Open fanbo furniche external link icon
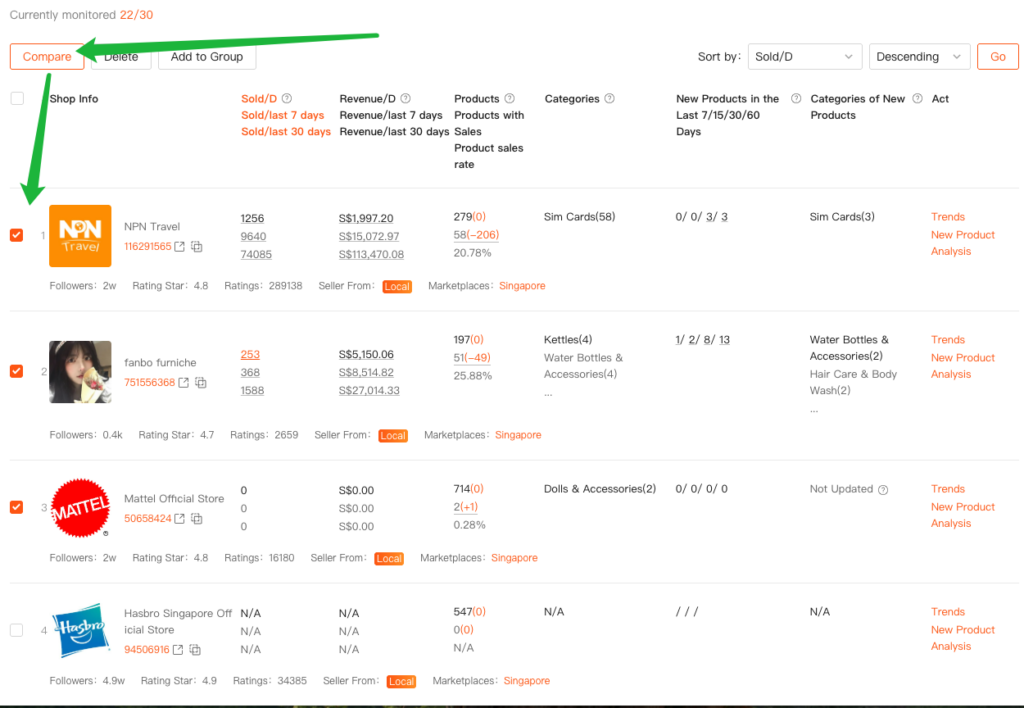This screenshot has width=1024, height=708. (x=183, y=383)
